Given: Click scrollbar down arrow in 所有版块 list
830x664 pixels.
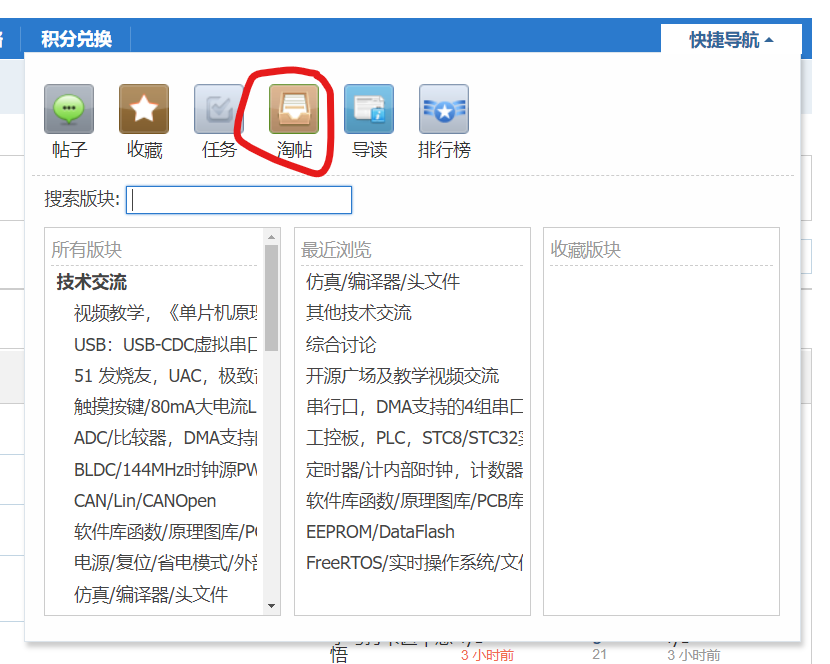Looking at the screenshot, I should click(x=272, y=606).
